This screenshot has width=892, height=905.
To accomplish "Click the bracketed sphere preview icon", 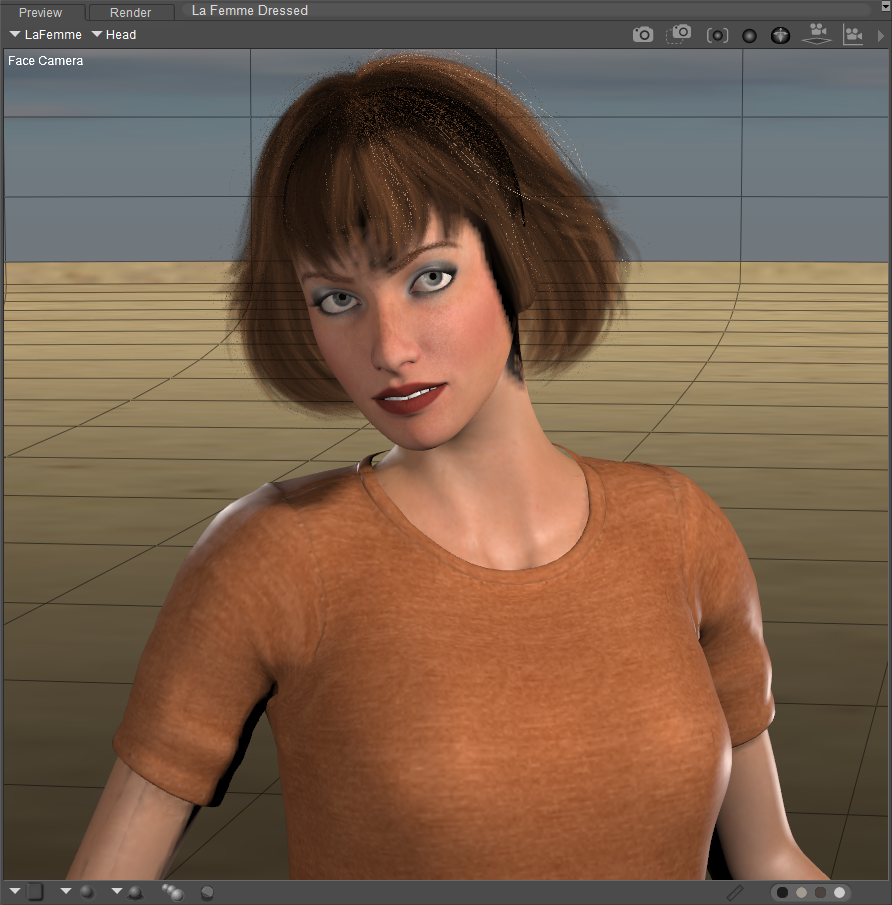I will point(717,36).
